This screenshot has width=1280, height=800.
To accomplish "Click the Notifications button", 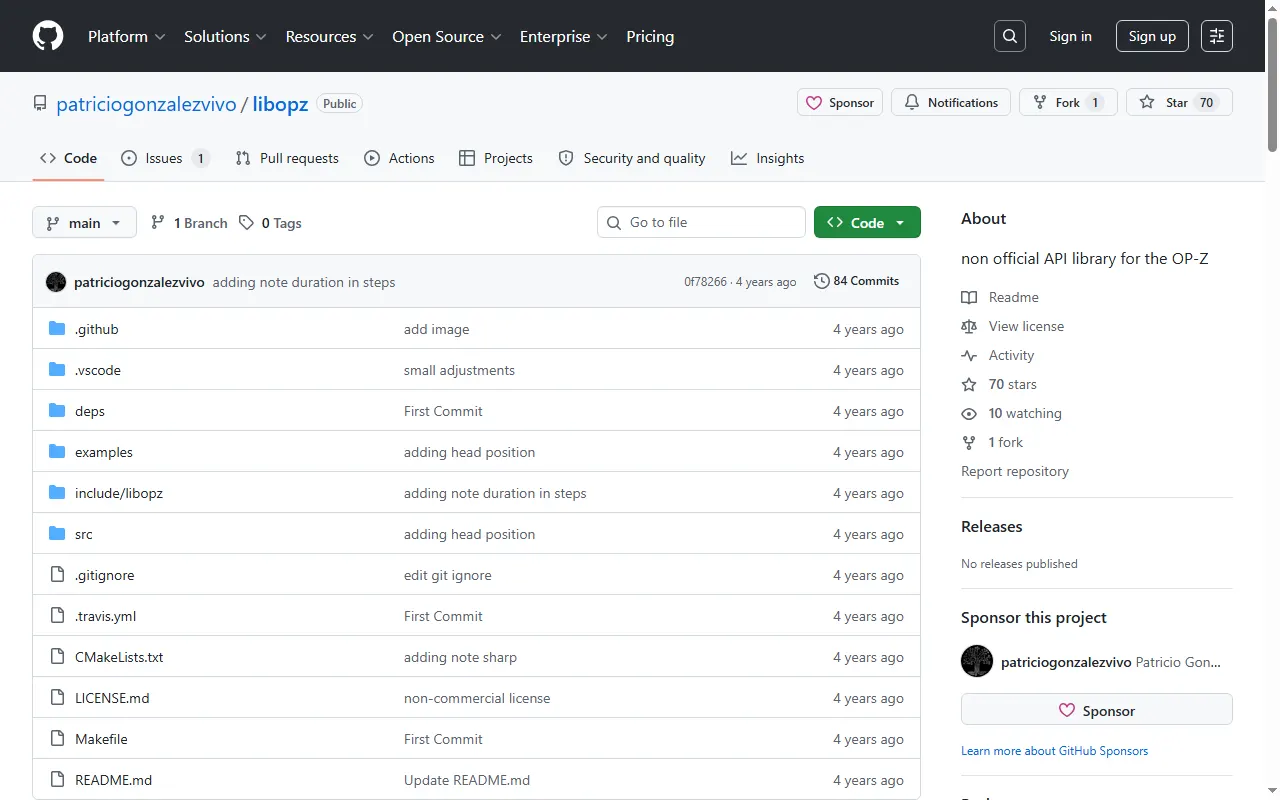I will [951, 102].
